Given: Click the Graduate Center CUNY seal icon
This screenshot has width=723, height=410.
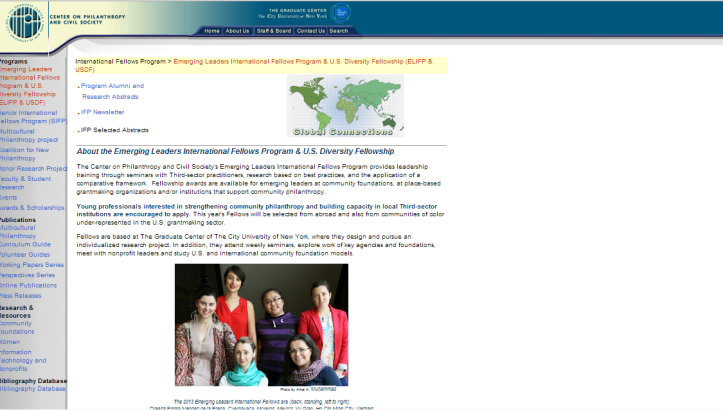Looking at the screenshot, I should click(341, 12).
